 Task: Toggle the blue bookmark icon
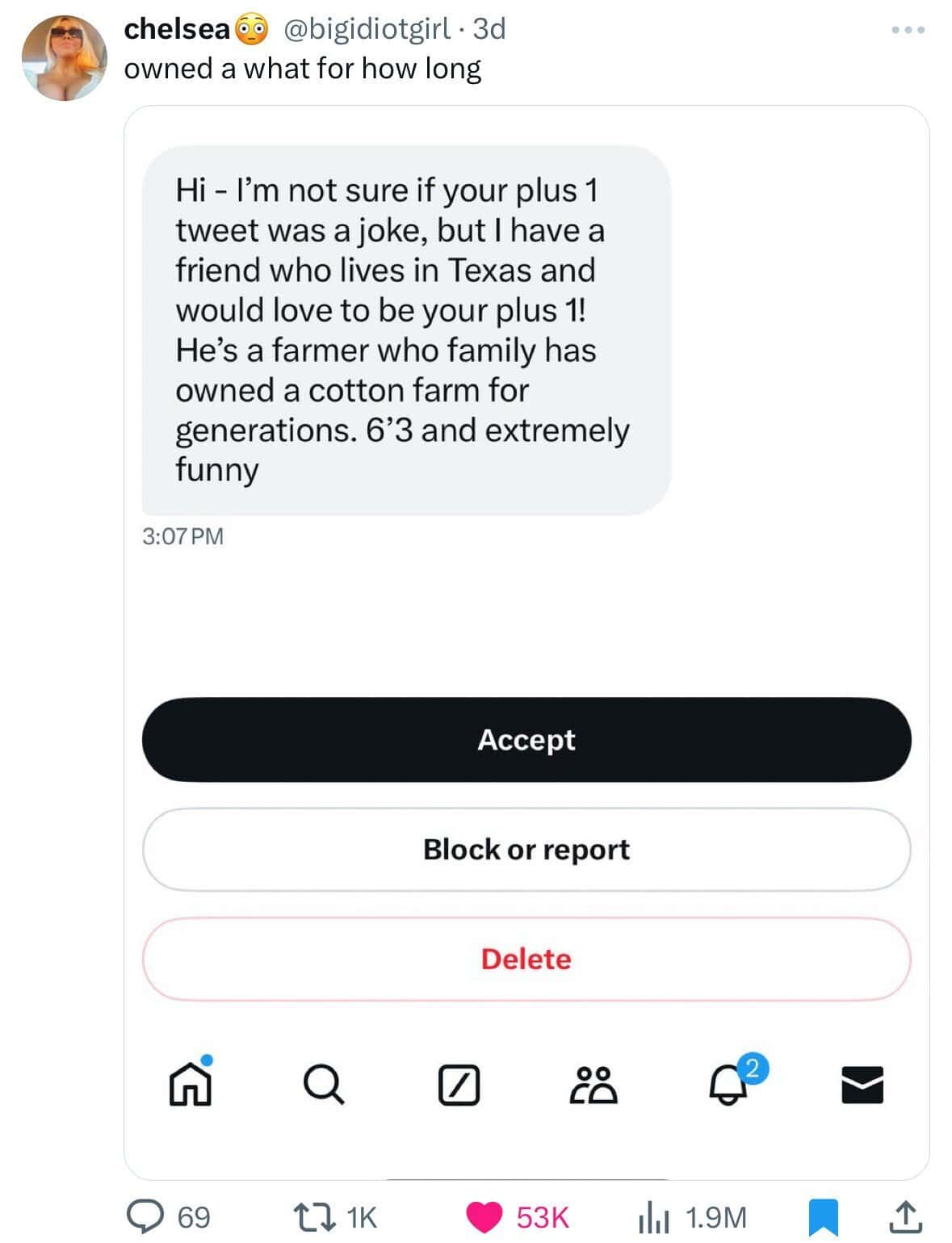pyautogui.click(x=823, y=1217)
